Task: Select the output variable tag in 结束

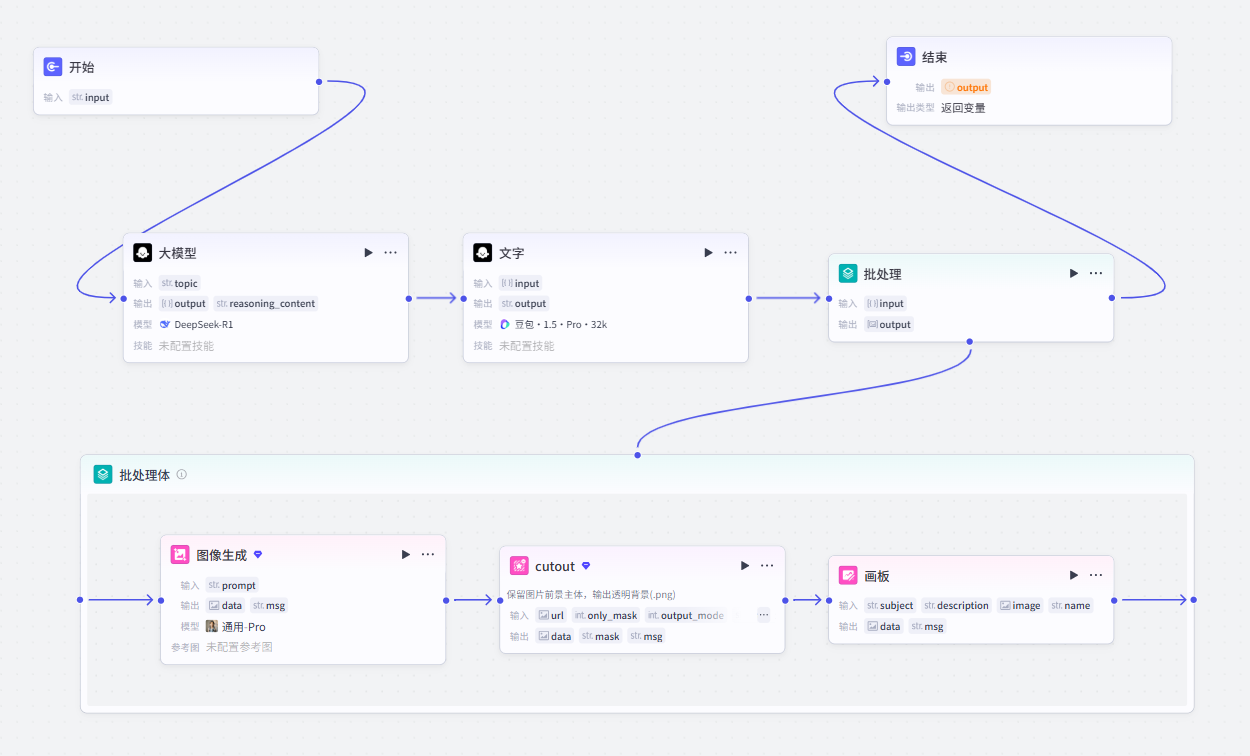Action: pos(966,87)
